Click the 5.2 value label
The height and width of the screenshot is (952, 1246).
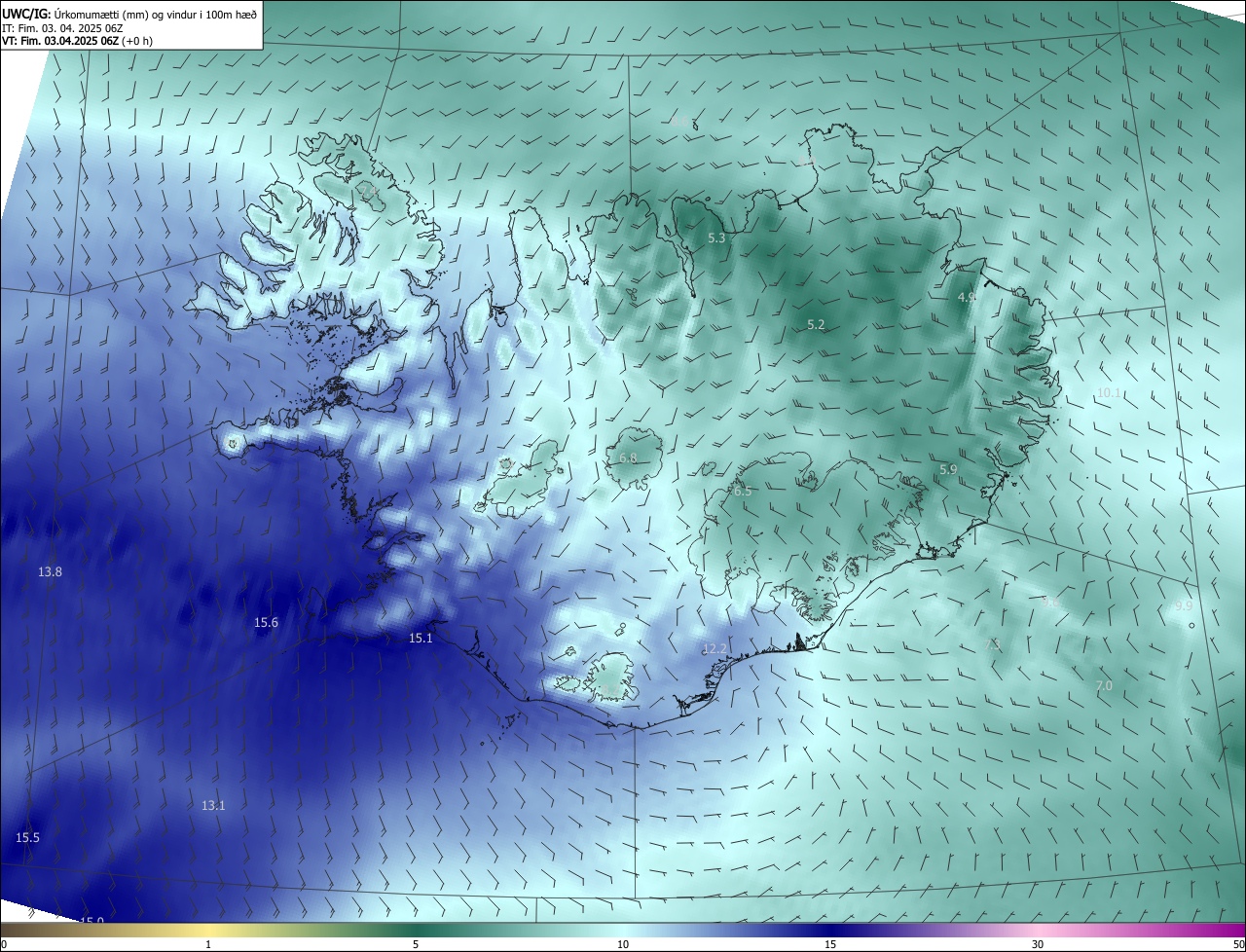point(817,325)
